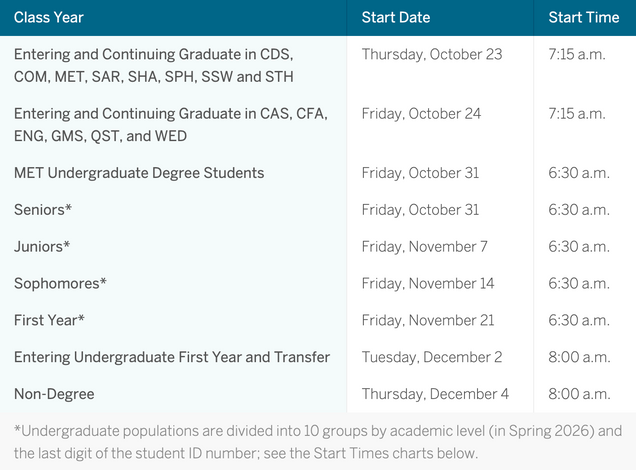Click the Thursday, December 4 date

435,394
